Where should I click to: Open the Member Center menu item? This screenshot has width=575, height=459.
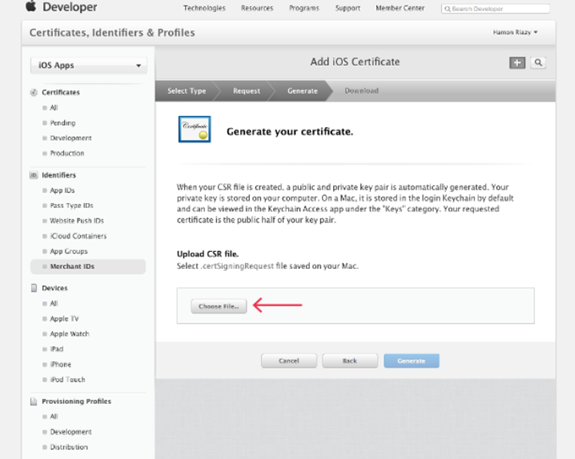point(400,8)
